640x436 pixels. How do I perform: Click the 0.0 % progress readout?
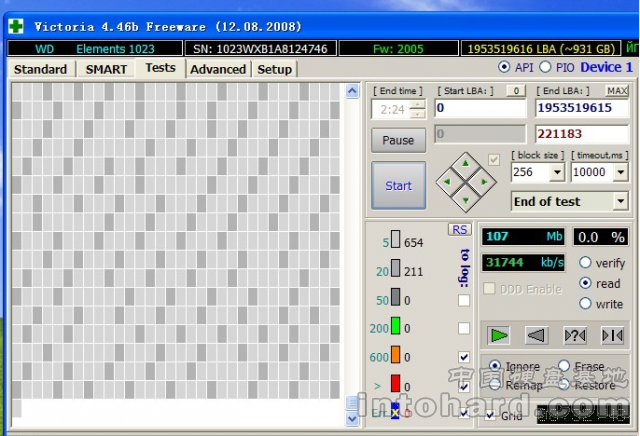pos(601,237)
